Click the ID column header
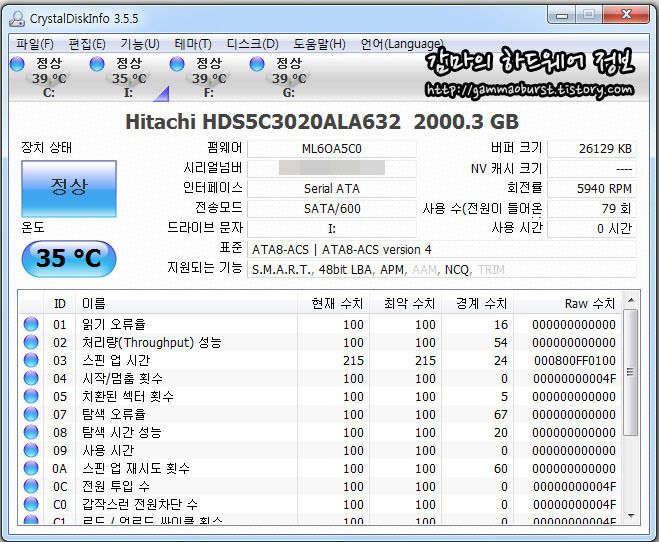This screenshot has height=542, width=659. 60,303
